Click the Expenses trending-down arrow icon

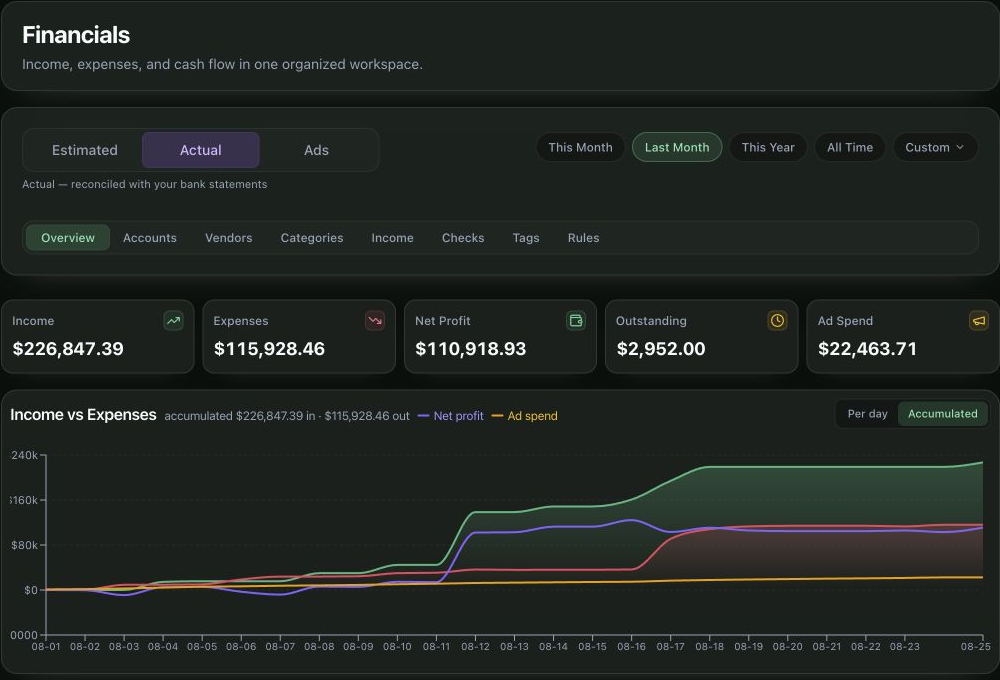(x=375, y=321)
